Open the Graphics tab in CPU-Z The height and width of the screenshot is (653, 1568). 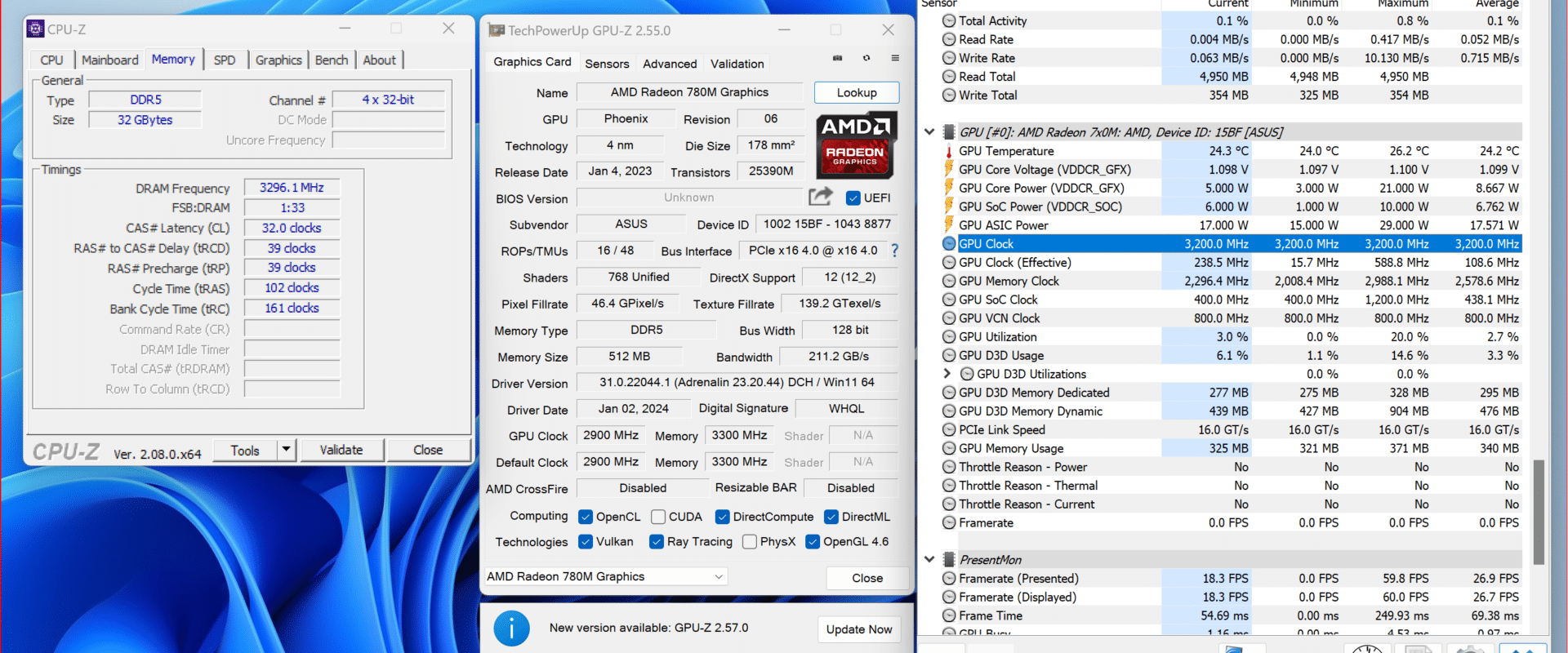[278, 60]
